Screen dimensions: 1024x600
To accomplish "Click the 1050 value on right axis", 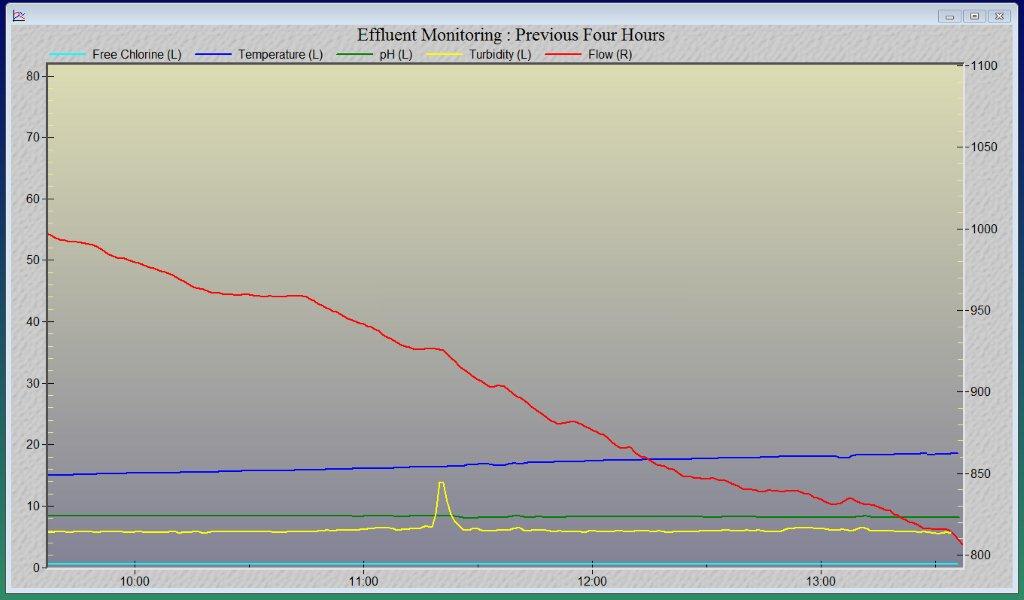I will (984, 147).
